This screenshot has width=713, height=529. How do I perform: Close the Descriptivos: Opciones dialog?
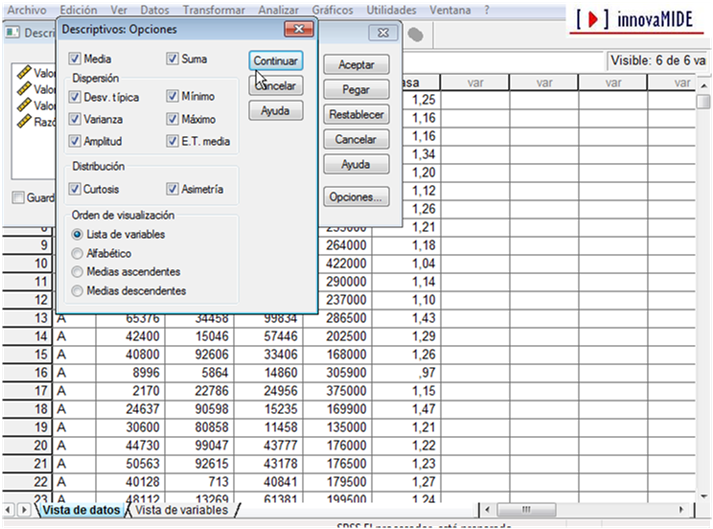[x=298, y=30]
